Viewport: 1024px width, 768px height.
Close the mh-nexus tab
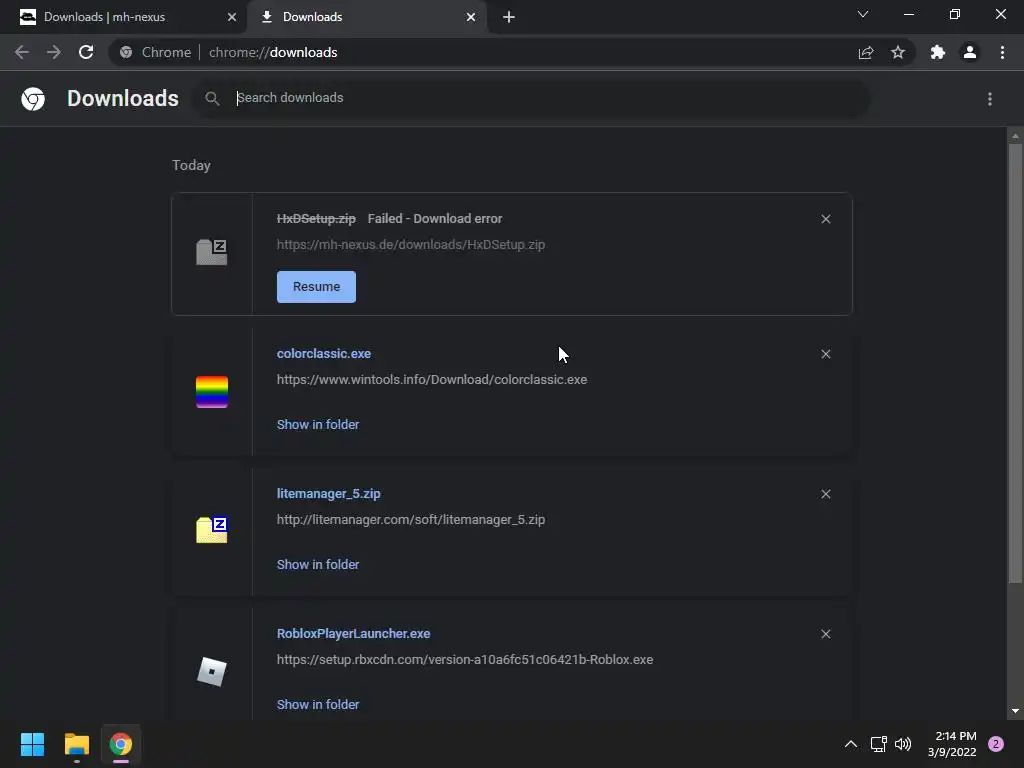232,17
